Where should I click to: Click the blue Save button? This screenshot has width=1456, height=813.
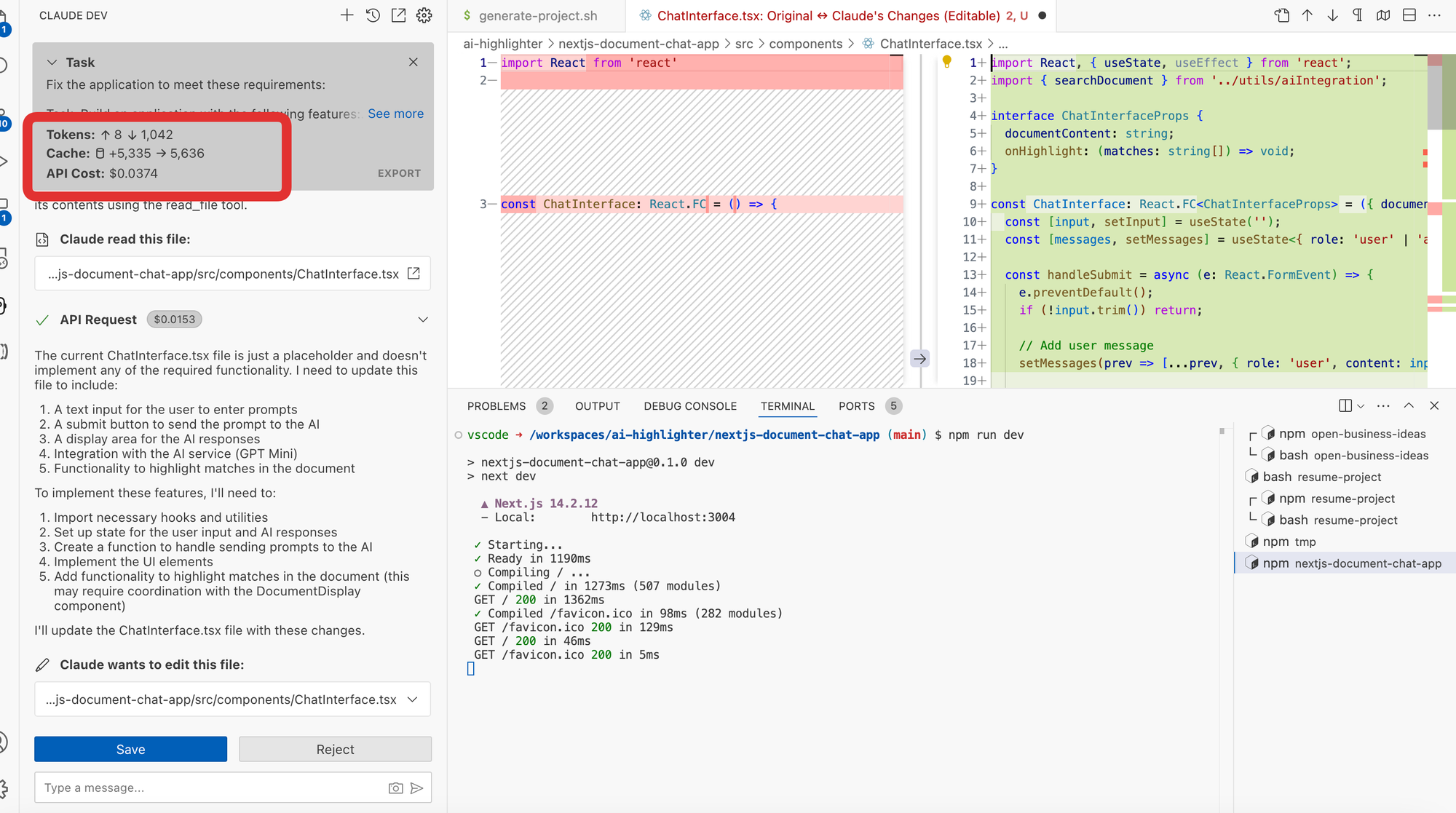click(x=130, y=749)
